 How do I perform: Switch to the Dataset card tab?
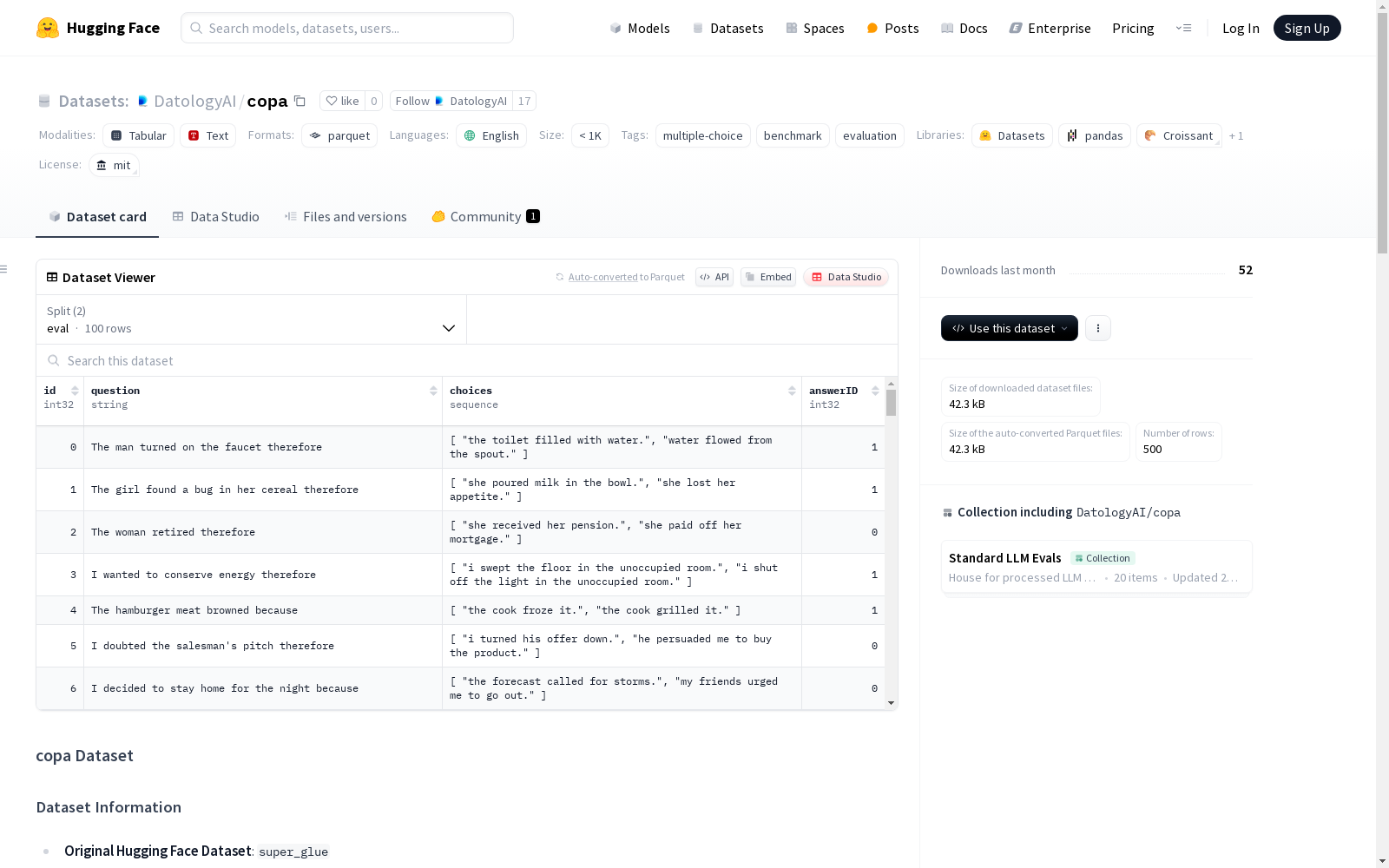pyautogui.click(x=97, y=217)
